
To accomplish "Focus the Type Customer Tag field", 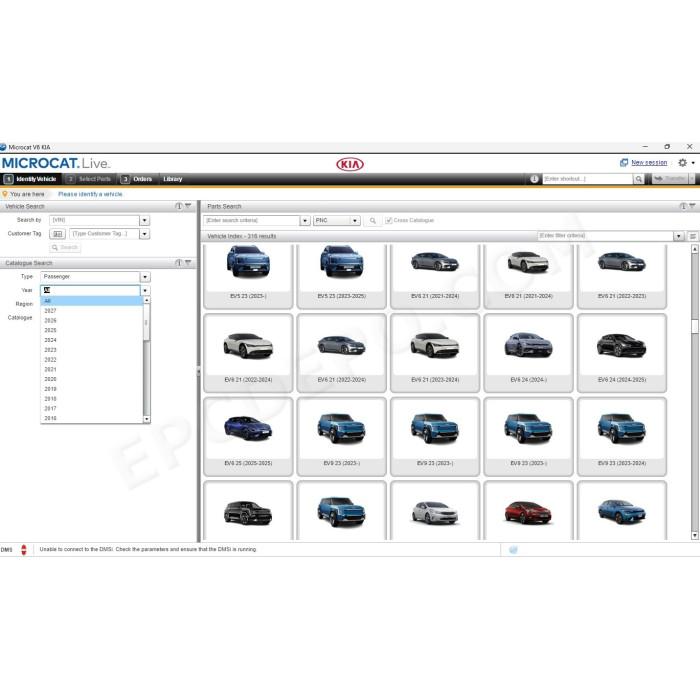I will (104, 234).
